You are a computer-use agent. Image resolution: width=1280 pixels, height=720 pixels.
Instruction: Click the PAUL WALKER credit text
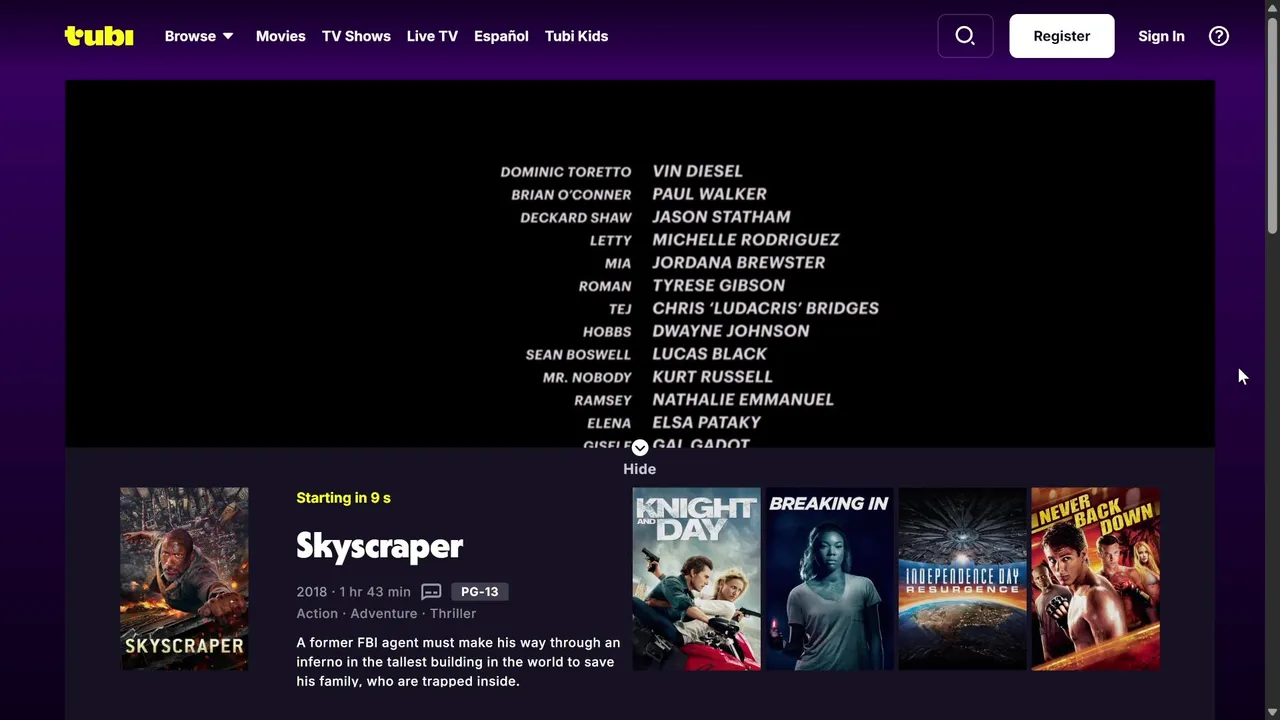[709, 194]
